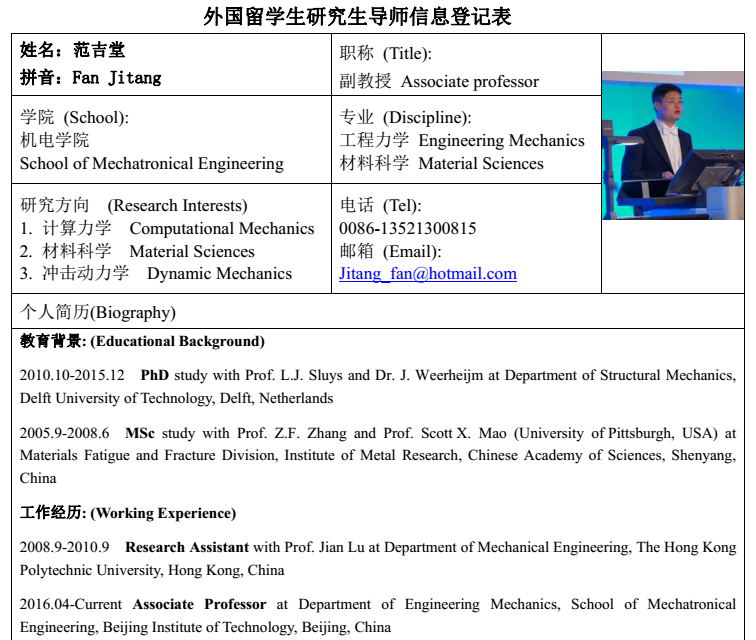Click the telephone number 0086-13521300815

408,229
